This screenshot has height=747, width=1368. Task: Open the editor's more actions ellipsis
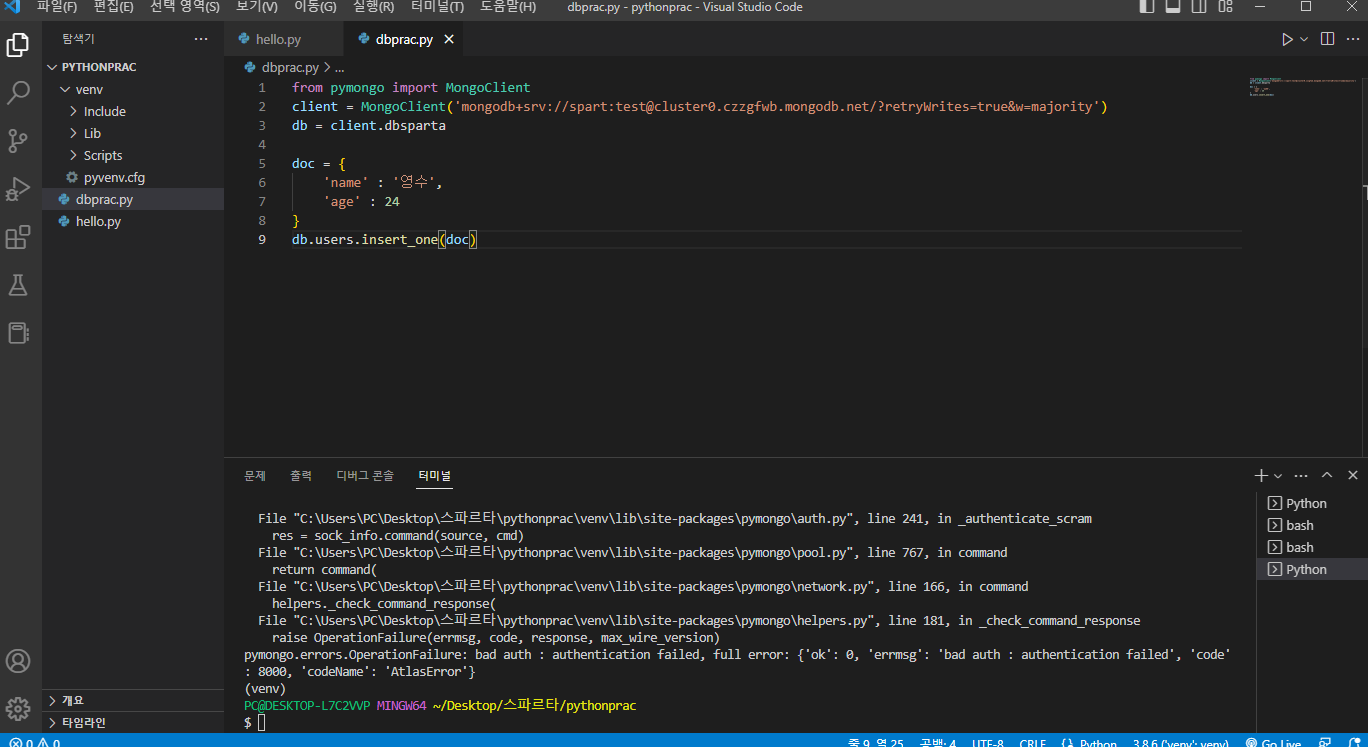[x=1352, y=40]
